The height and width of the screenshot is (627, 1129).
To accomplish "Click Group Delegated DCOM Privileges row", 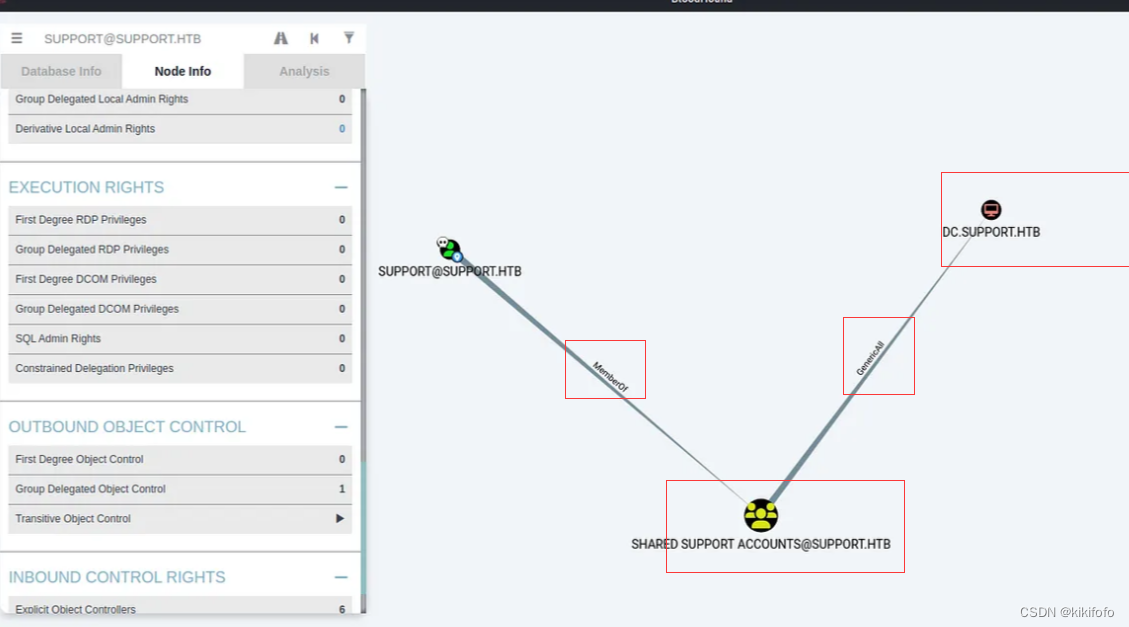I will (x=180, y=309).
